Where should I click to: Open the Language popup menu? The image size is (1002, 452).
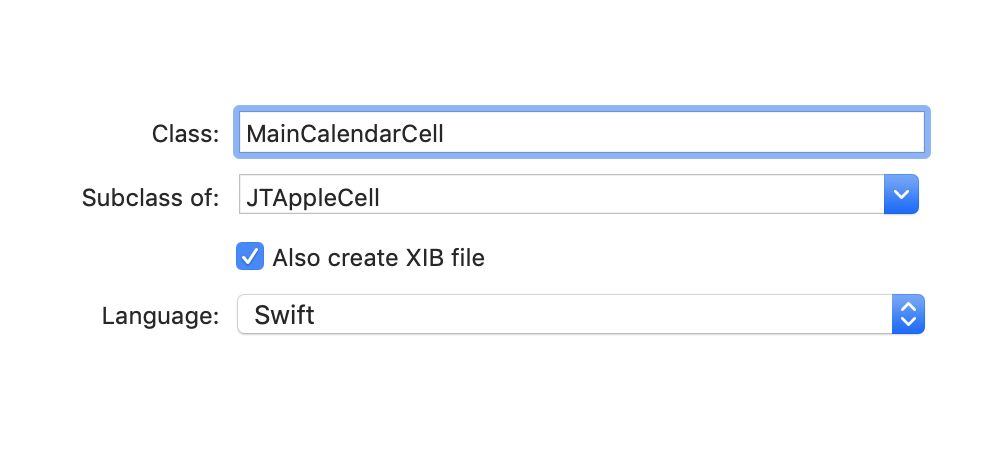(580, 315)
